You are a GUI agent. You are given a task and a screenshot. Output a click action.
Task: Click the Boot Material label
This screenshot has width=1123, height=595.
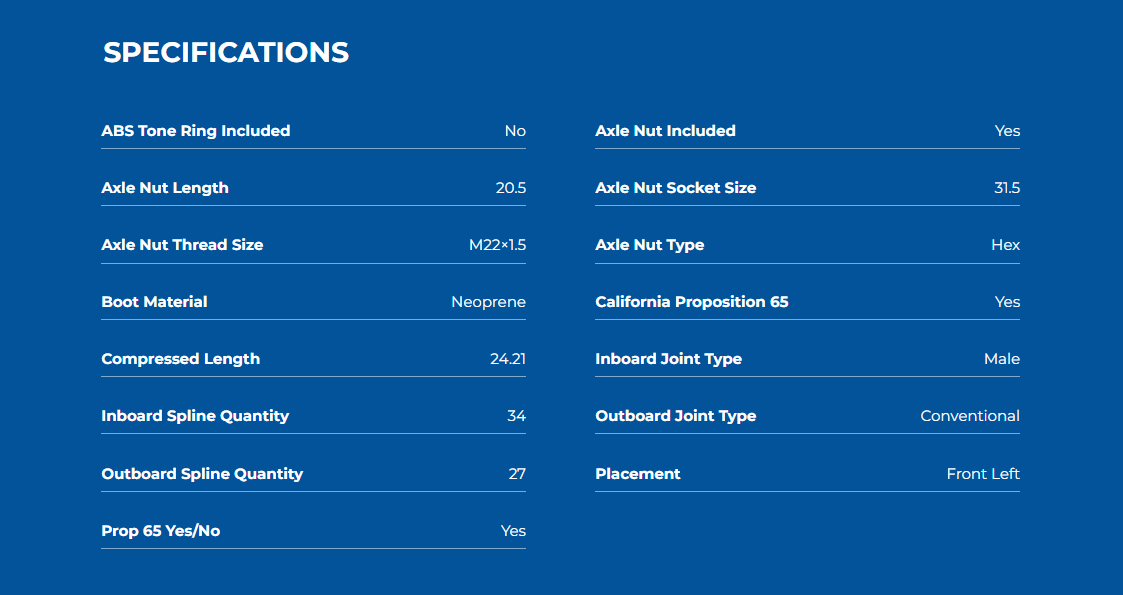coord(154,302)
